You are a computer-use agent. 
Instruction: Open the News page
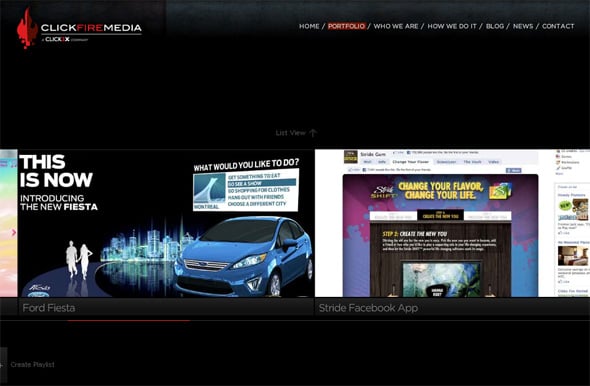(x=523, y=26)
